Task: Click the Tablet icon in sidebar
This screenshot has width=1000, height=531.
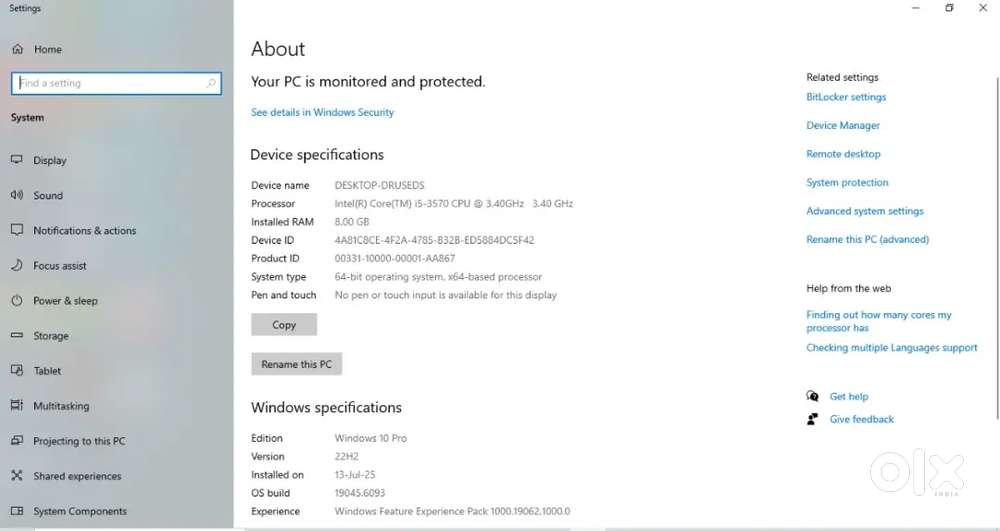Action: (x=16, y=370)
